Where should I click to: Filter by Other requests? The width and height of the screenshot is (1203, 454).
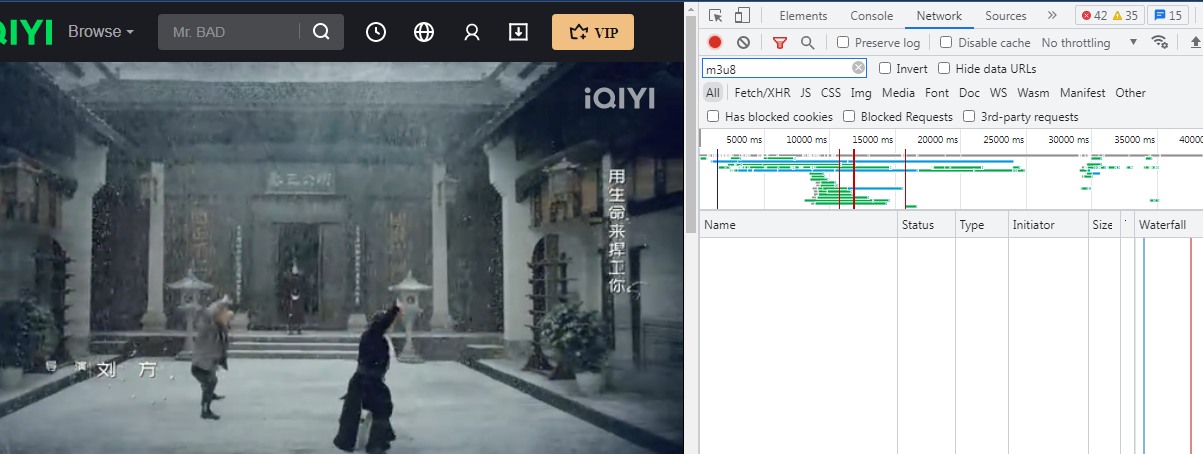pos(1130,93)
